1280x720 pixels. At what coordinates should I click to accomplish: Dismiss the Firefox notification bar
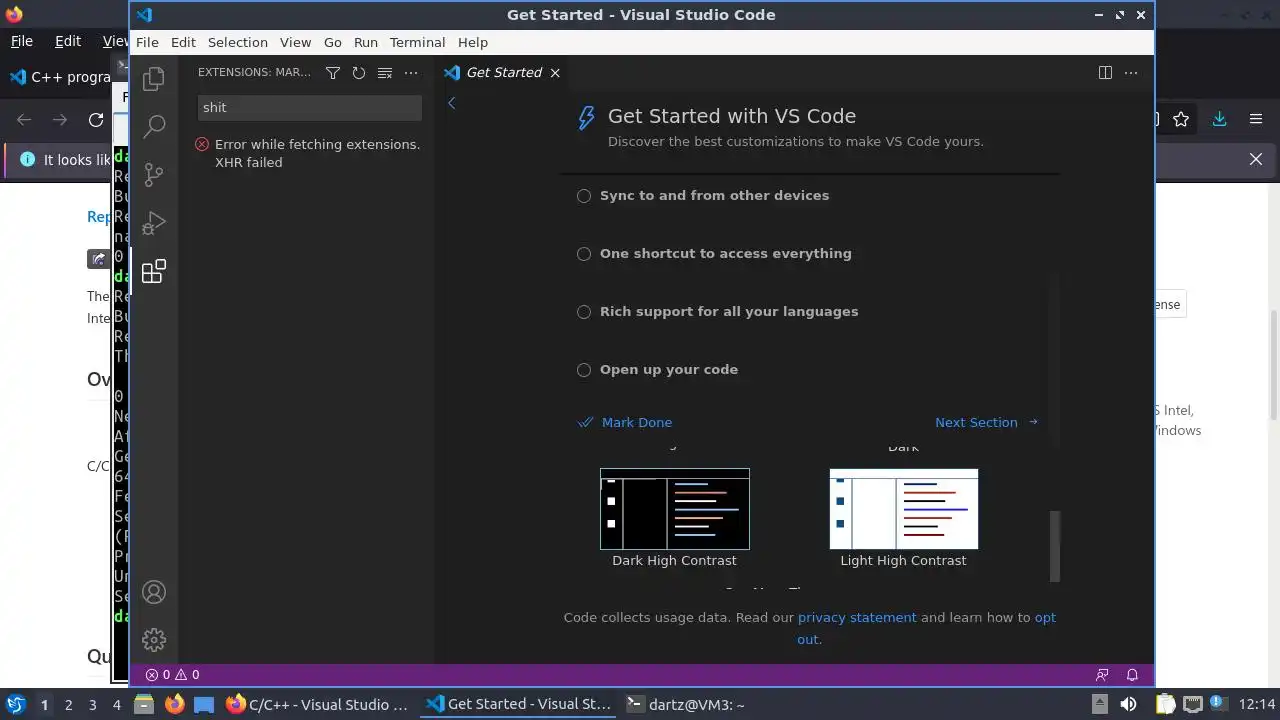1256,159
